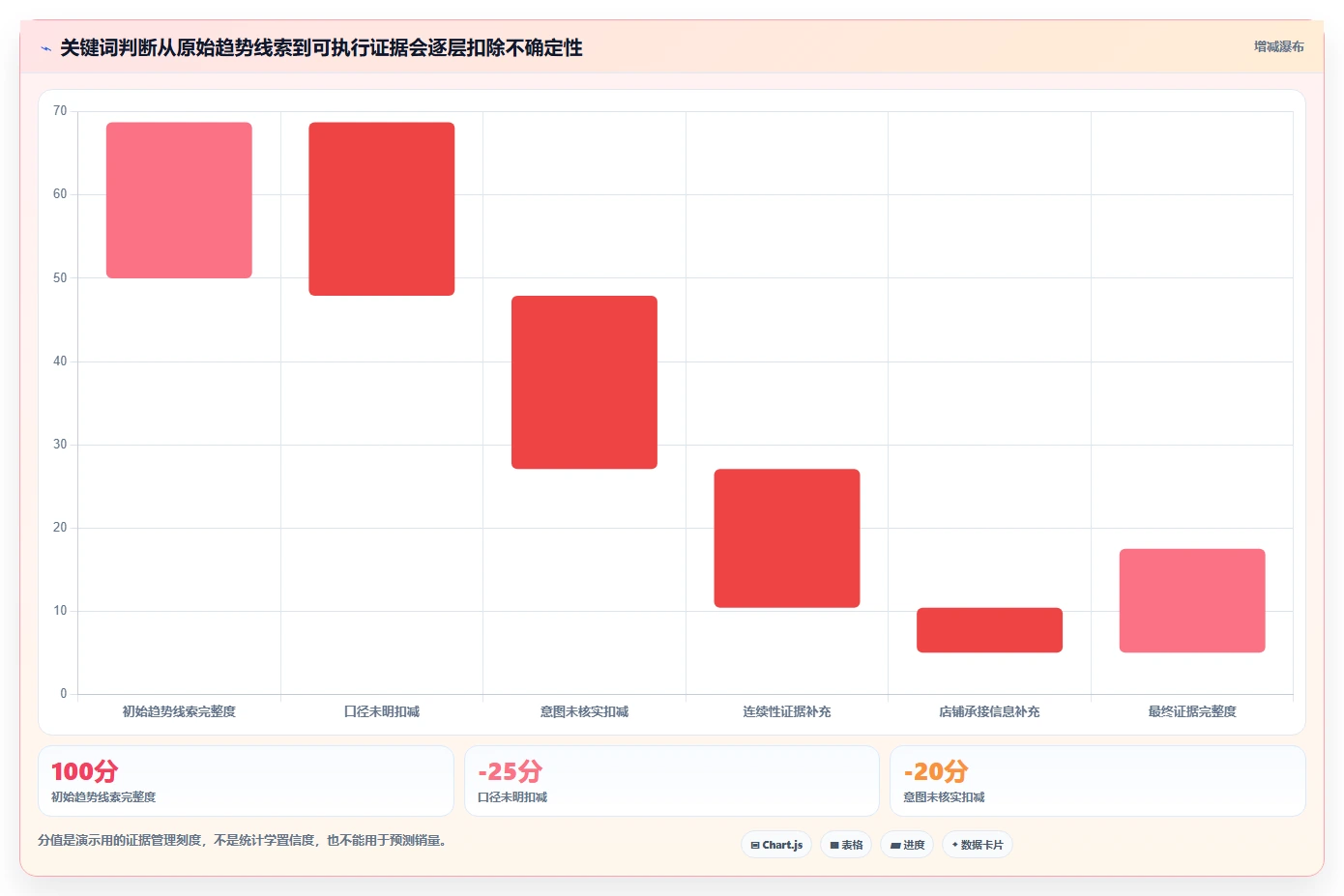Click the y-axis value 50
The height and width of the screenshot is (896, 1344).
60,278
